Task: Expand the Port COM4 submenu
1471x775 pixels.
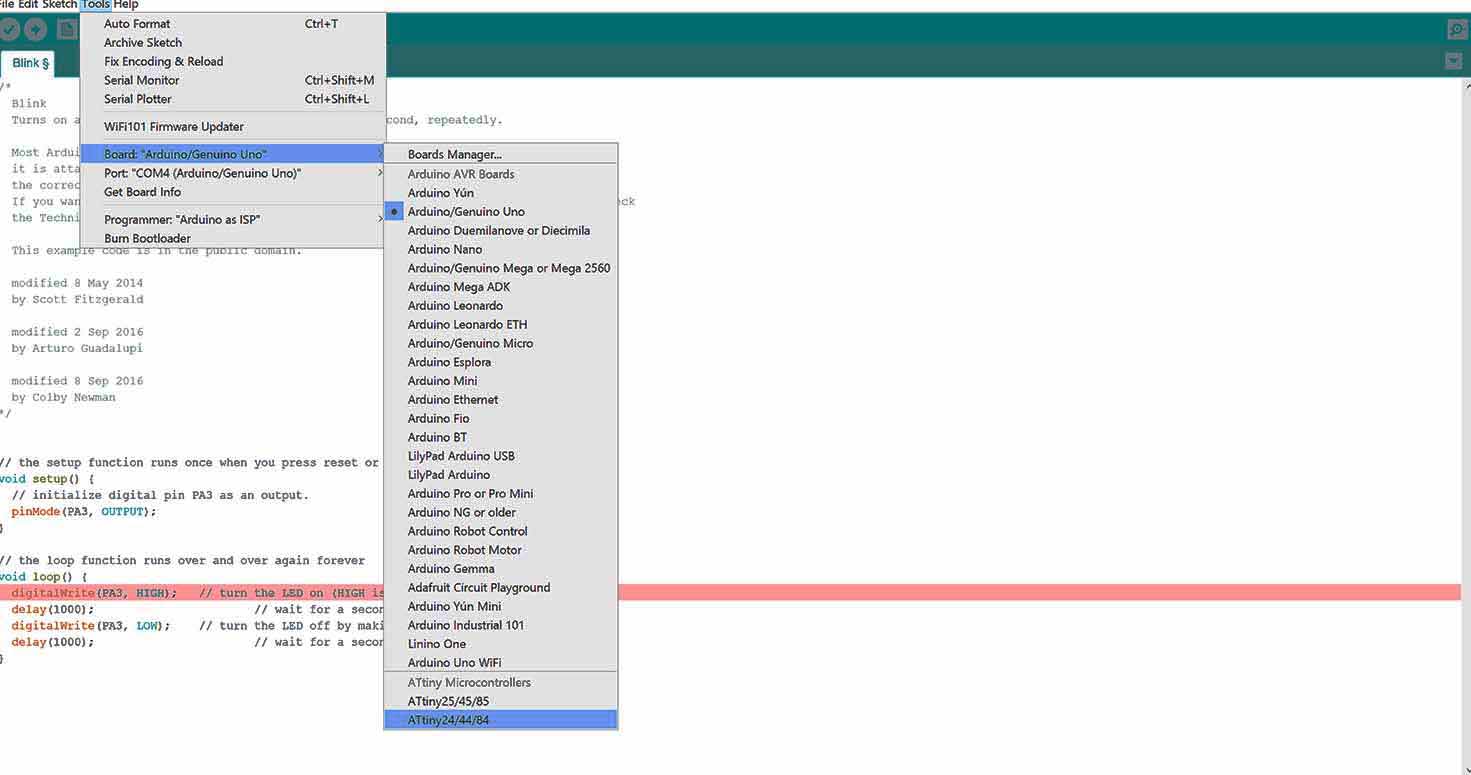Action: coord(232,174)
